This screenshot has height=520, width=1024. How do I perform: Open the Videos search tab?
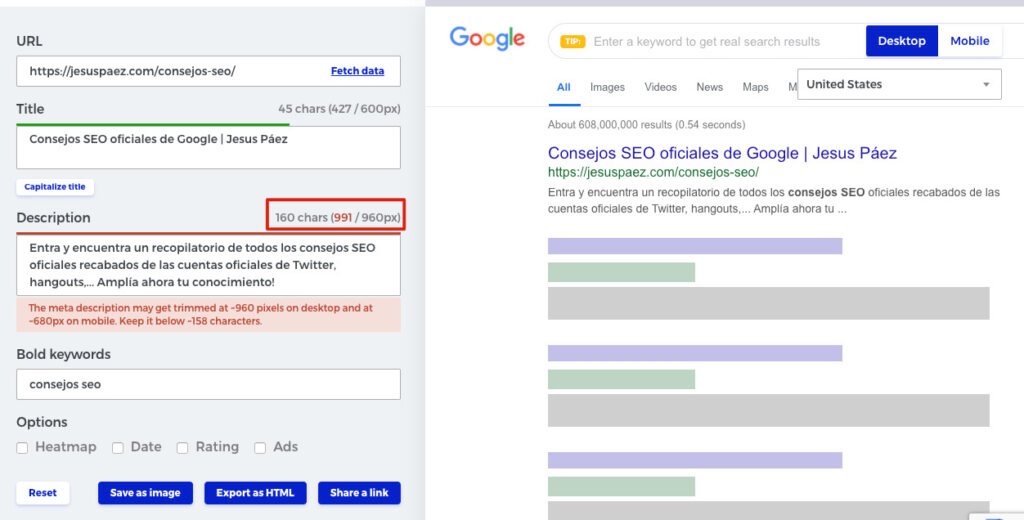pos(660,87)
